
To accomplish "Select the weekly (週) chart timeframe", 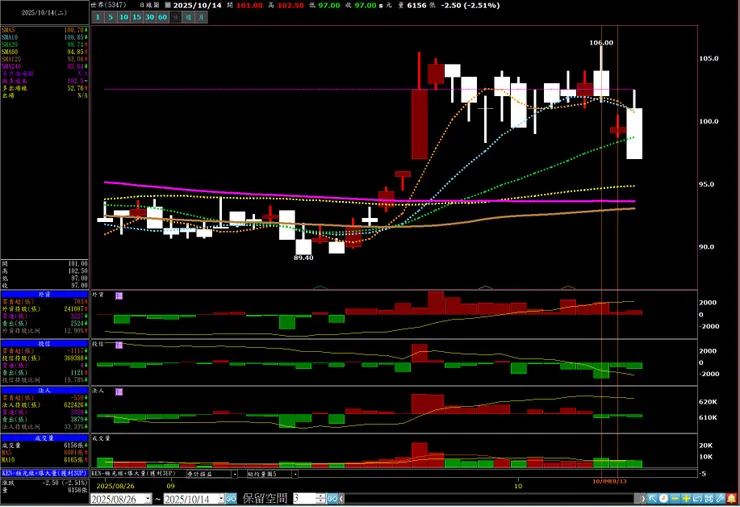I will point(188,17).
